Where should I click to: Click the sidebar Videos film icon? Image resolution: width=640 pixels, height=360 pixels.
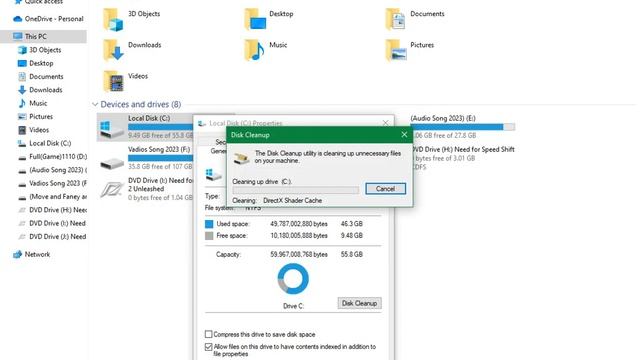22,130
